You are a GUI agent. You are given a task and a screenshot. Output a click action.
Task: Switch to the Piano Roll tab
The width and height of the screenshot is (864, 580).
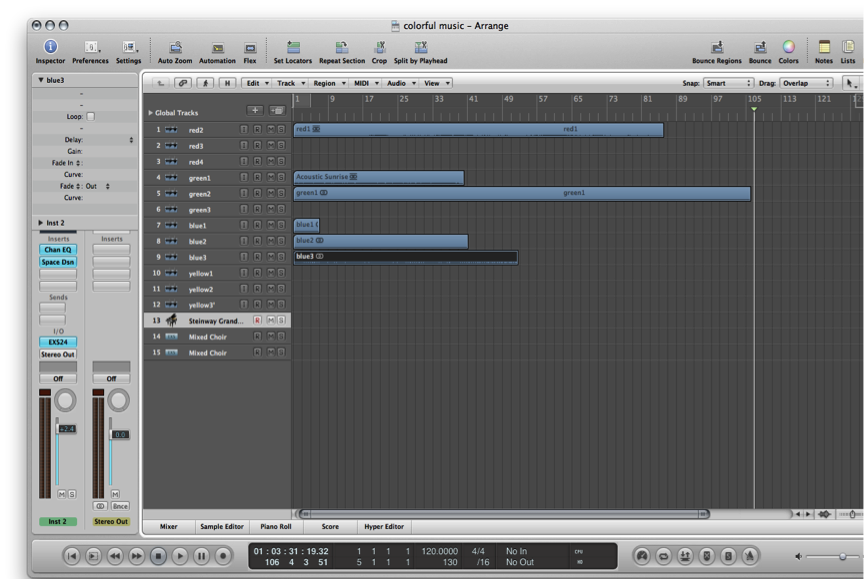(x=276, y=526)
